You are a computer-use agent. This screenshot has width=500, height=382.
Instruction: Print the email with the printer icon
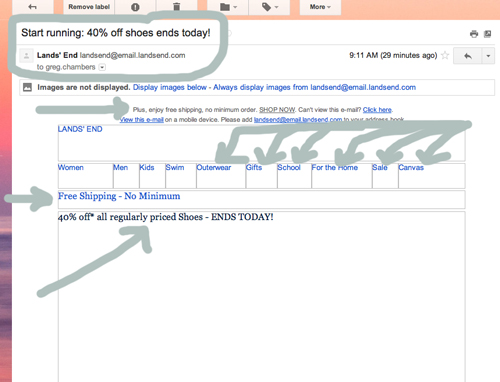pyautogui.click(x=474, y=34)
